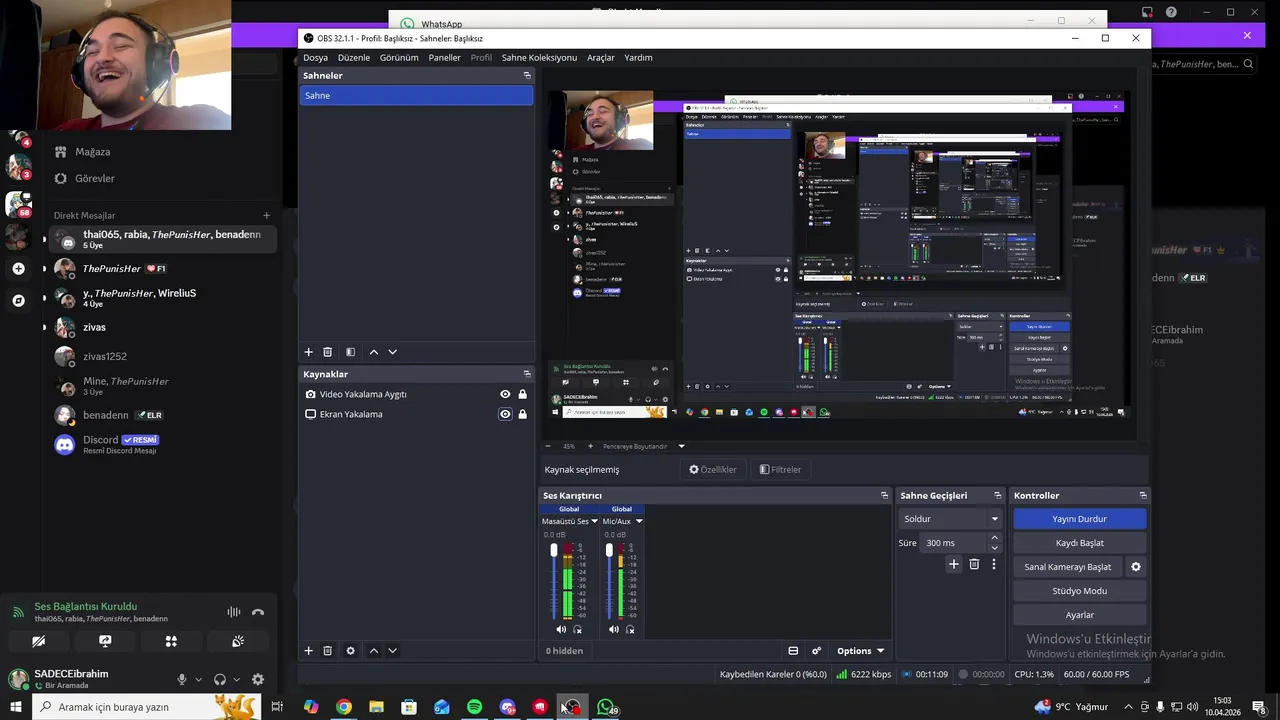
Task: Increase transition Süre with up arrow
Action: click(x=994, y=538)
